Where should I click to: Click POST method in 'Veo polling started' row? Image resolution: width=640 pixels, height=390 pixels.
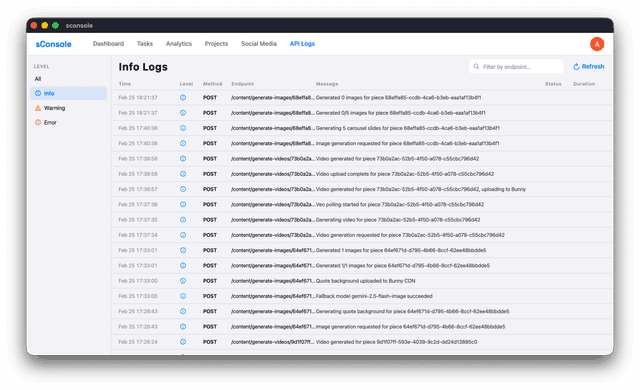tap(210, 204)
